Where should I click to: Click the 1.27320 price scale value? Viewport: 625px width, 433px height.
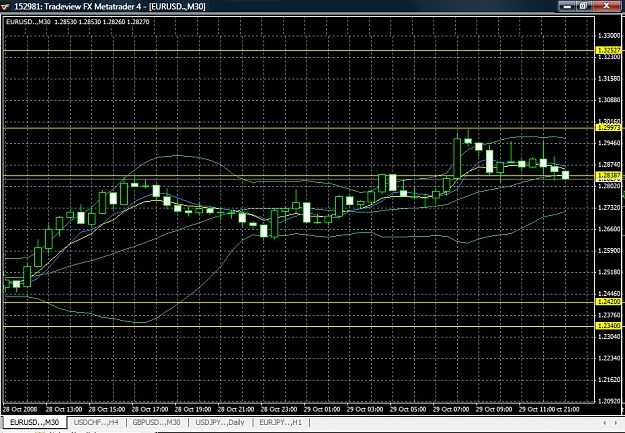[x=609, y=207]
